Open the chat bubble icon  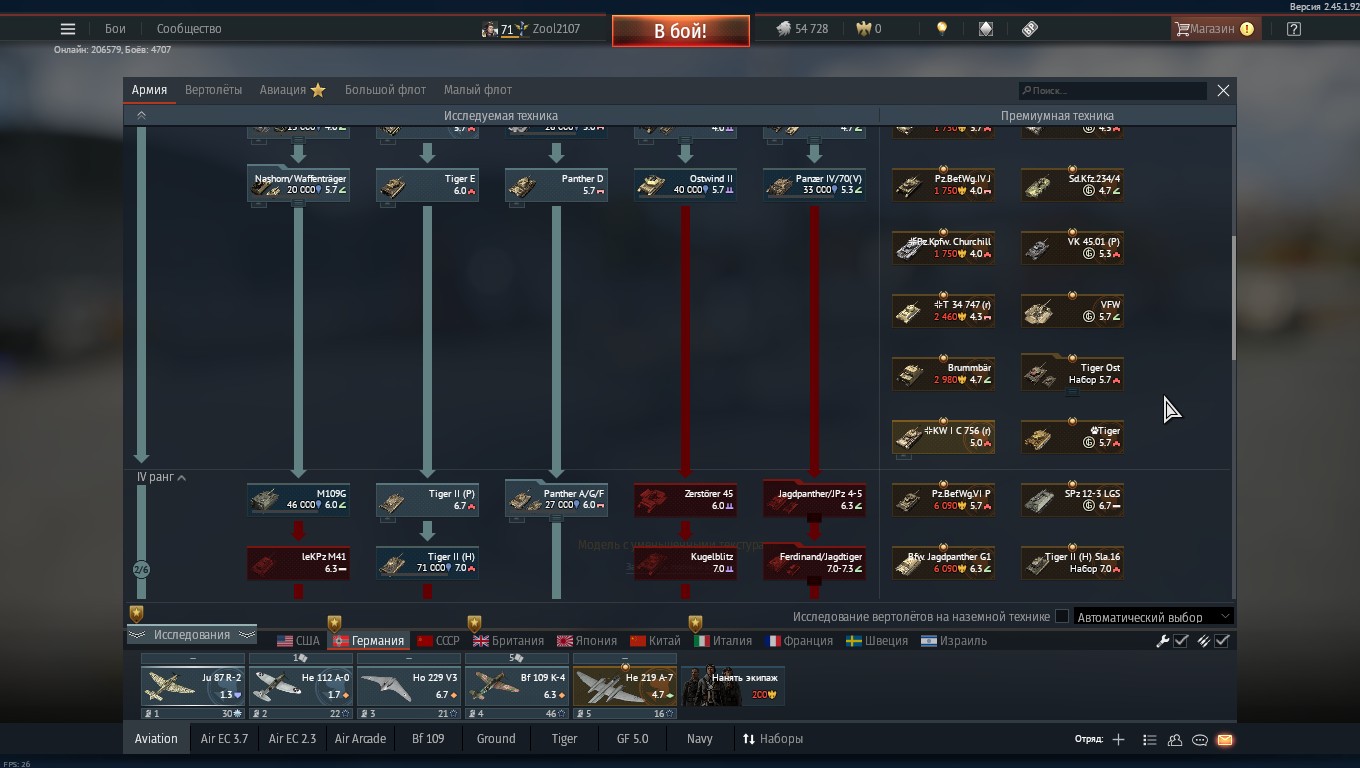[x=1200, y=740]
